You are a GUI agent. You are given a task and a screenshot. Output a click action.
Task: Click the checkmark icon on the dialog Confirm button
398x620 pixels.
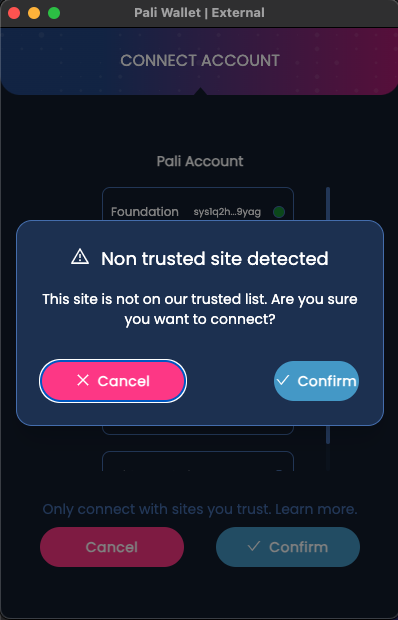(283, 380)
